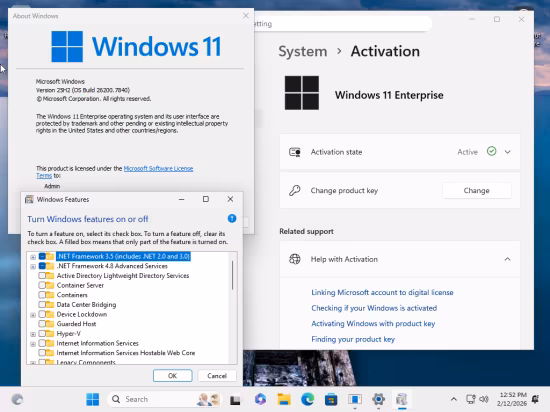550x412 pixels.
Task: Enable Data Center Bridging checkbox
Action: (42, 304)
